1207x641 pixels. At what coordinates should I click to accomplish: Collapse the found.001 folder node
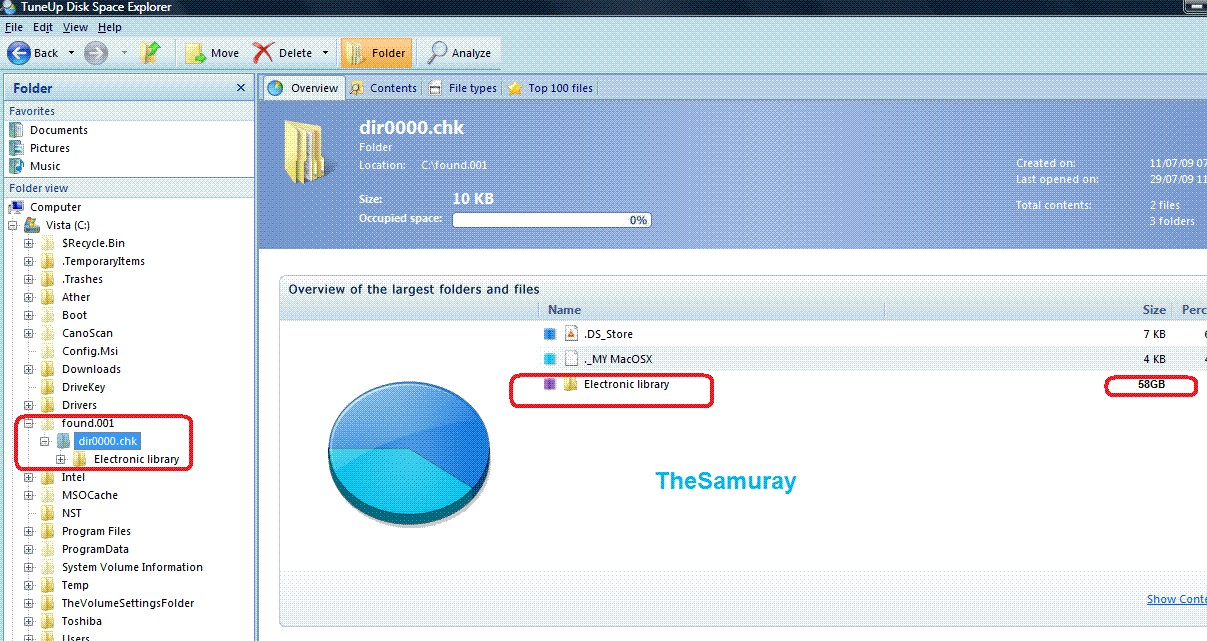[x=29, y=423]
